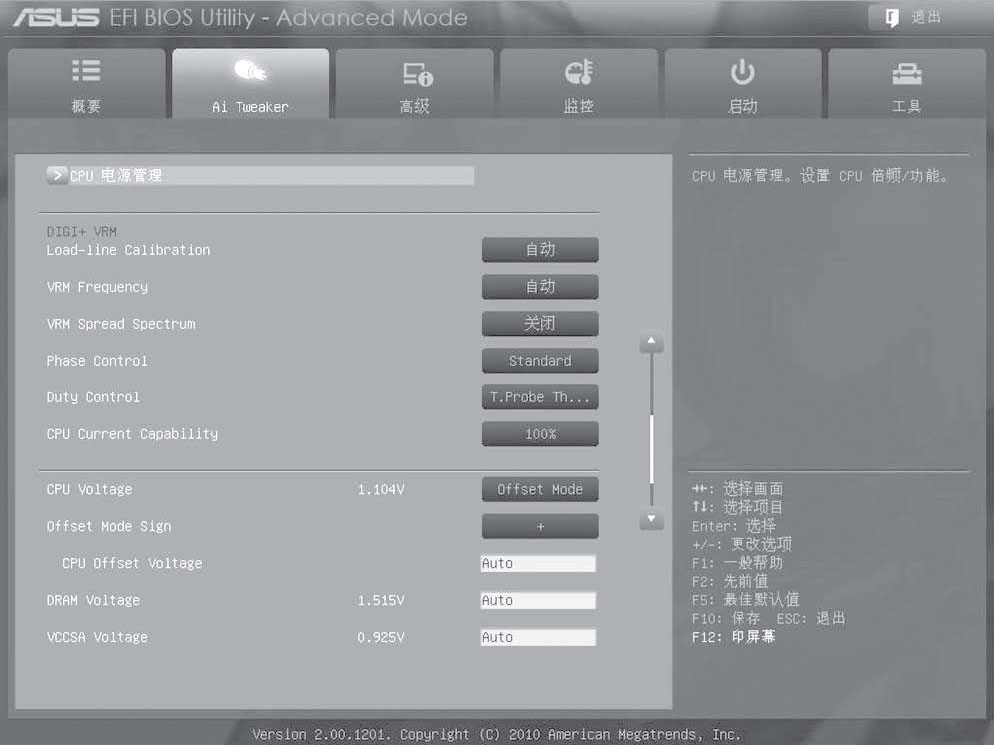
Task: Open the CPU 电源管理 submenu
Action: coord(260,176)
